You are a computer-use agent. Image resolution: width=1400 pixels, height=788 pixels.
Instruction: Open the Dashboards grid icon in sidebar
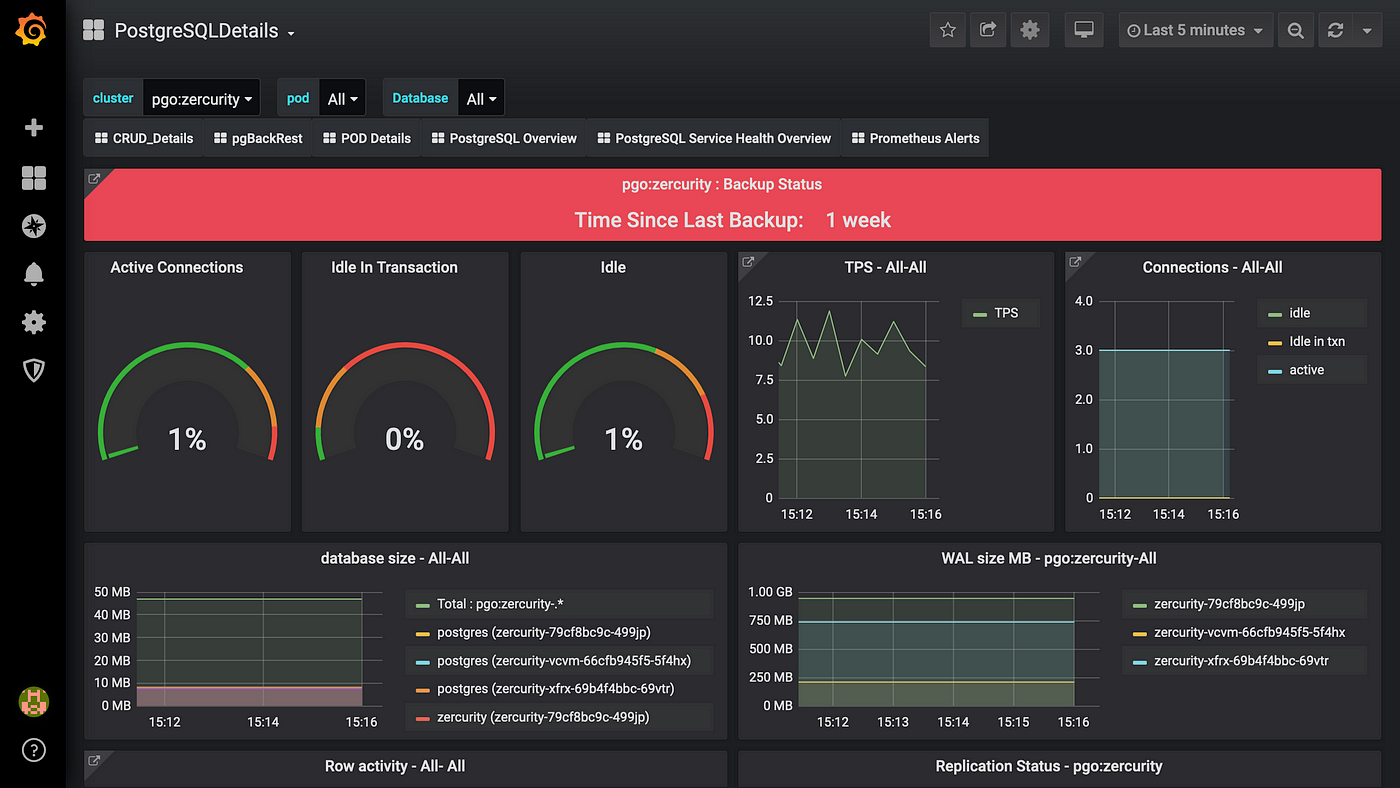tap(33, 178)
